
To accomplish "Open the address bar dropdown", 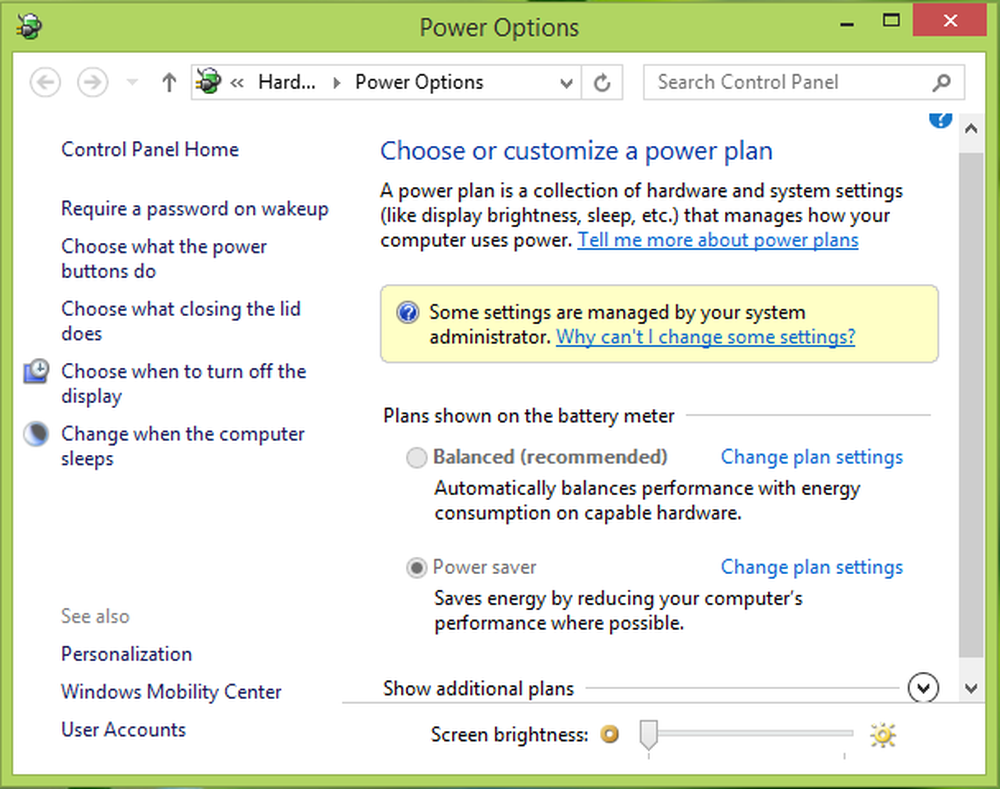I will 566,82.
